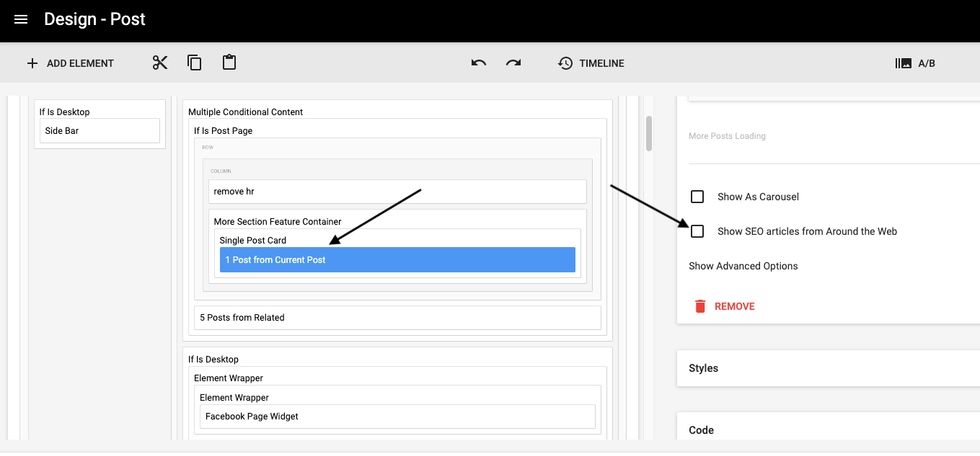Click the cut scissors icon

point(160,63)
